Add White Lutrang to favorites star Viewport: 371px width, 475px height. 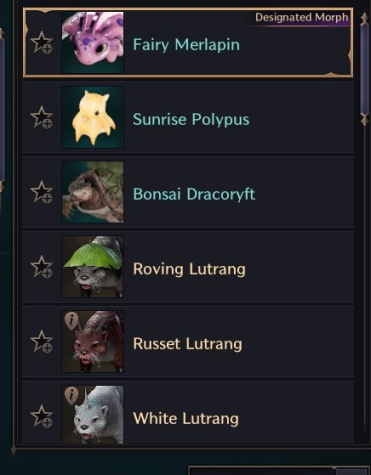coord(42,416)
